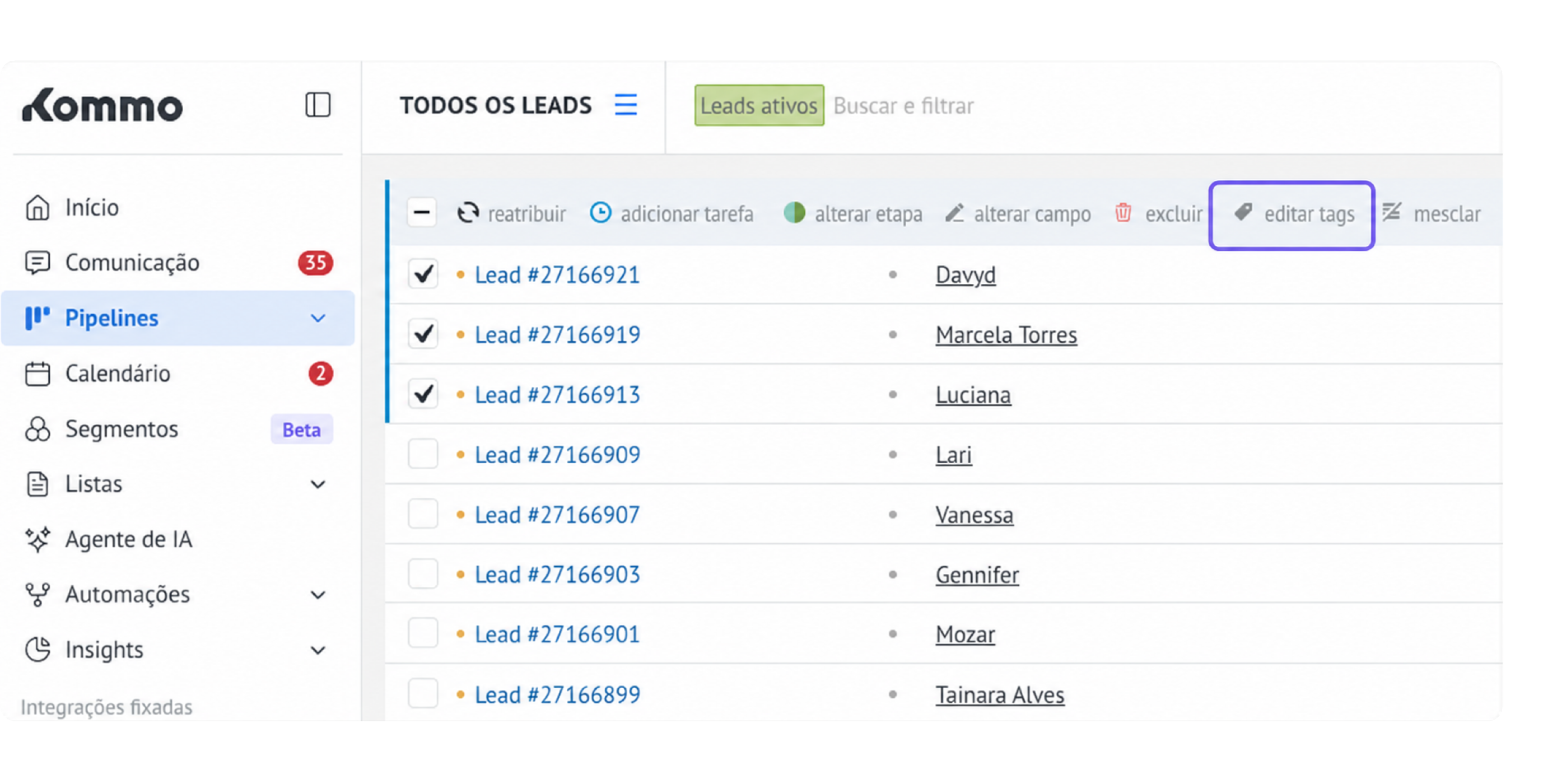Expand the Insights chevron

318,650
